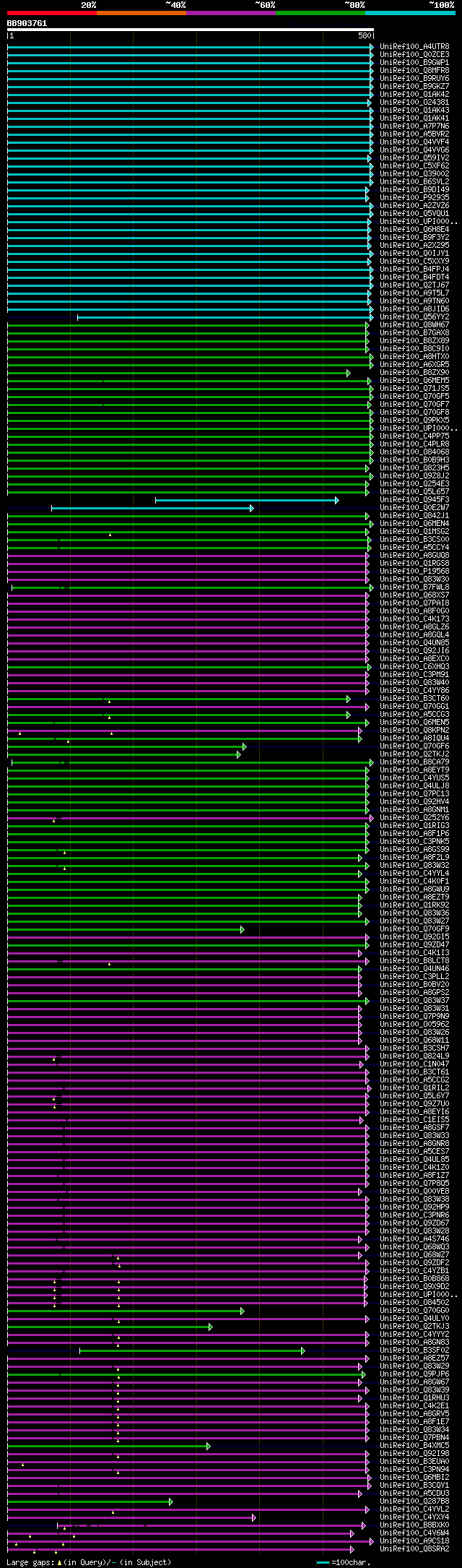Open hit UniRef100_Q0ZCE3
462x1568 pixels.
click(414, 55)
